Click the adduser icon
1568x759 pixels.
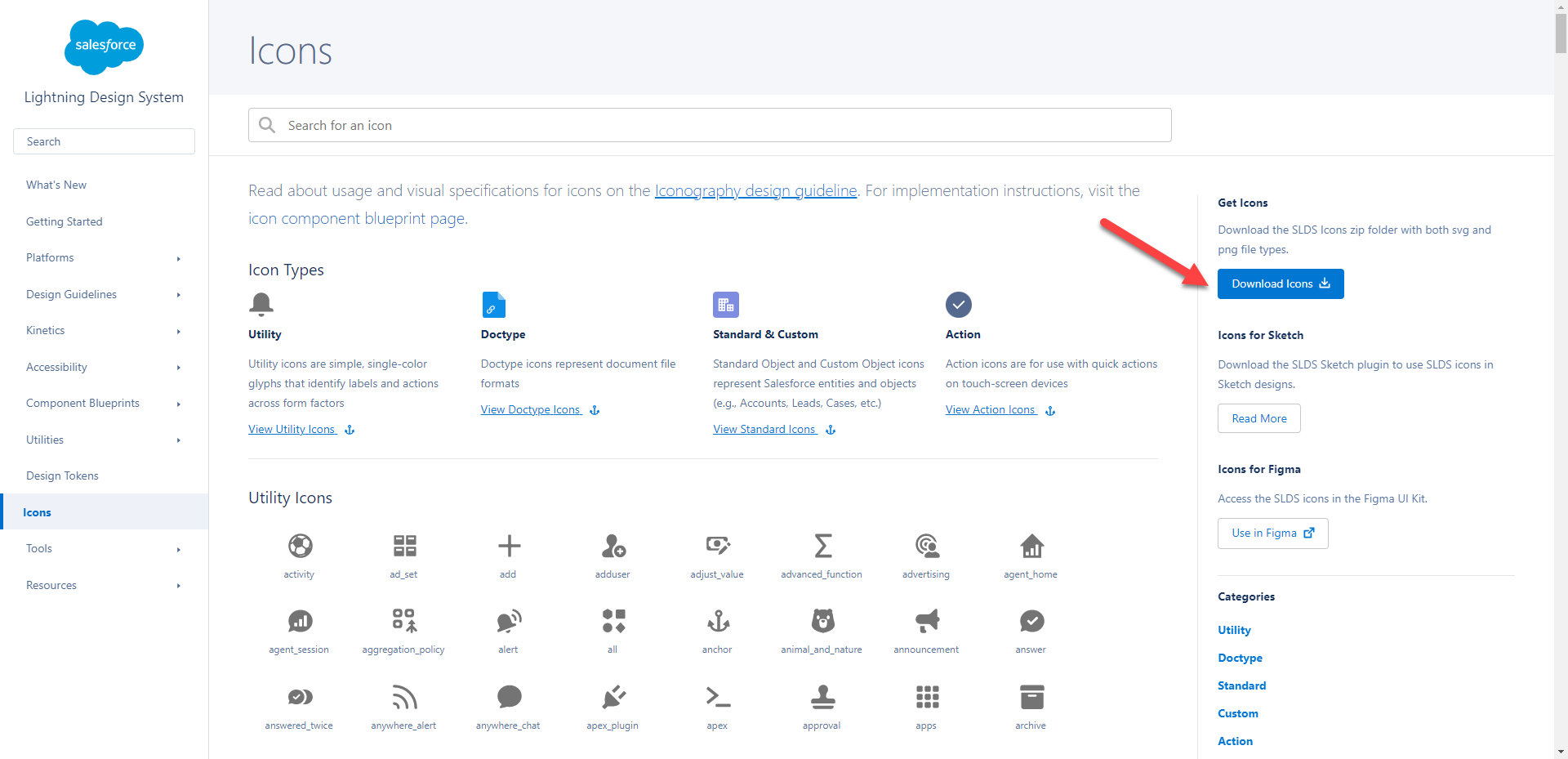tap(612, 546)
